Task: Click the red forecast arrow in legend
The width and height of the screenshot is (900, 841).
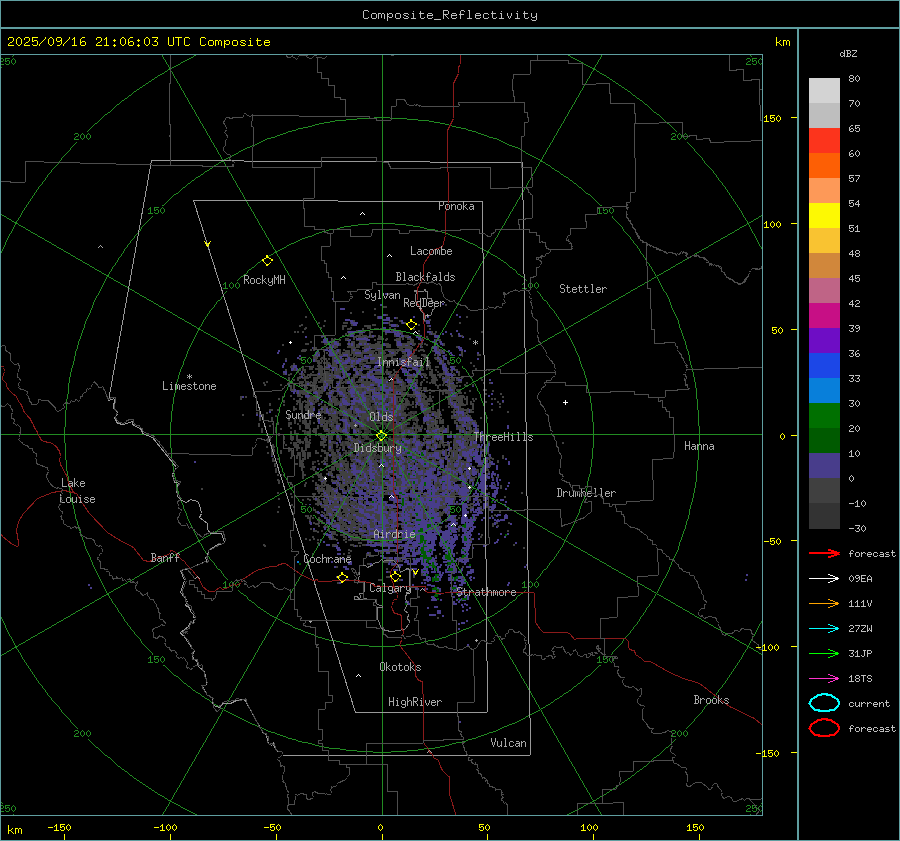Action: (x=824, y=553)
